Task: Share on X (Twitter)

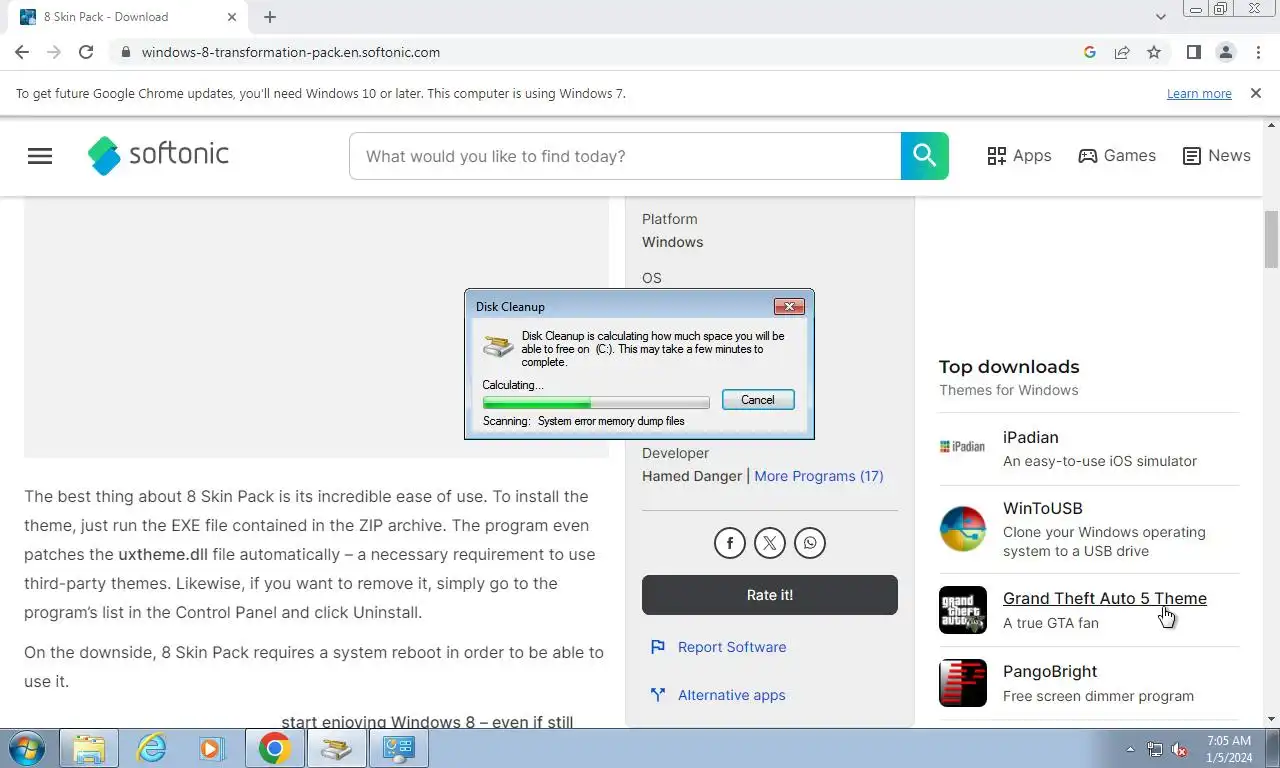Action: click(x=770, y=543)
